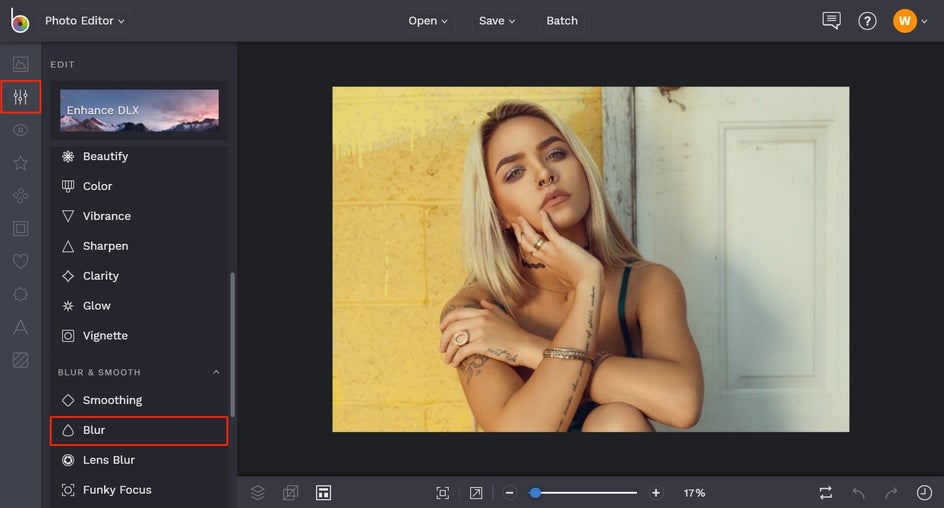944x508 pixels.
Task: Click the fit to screen icon
Action: point(442,493)
